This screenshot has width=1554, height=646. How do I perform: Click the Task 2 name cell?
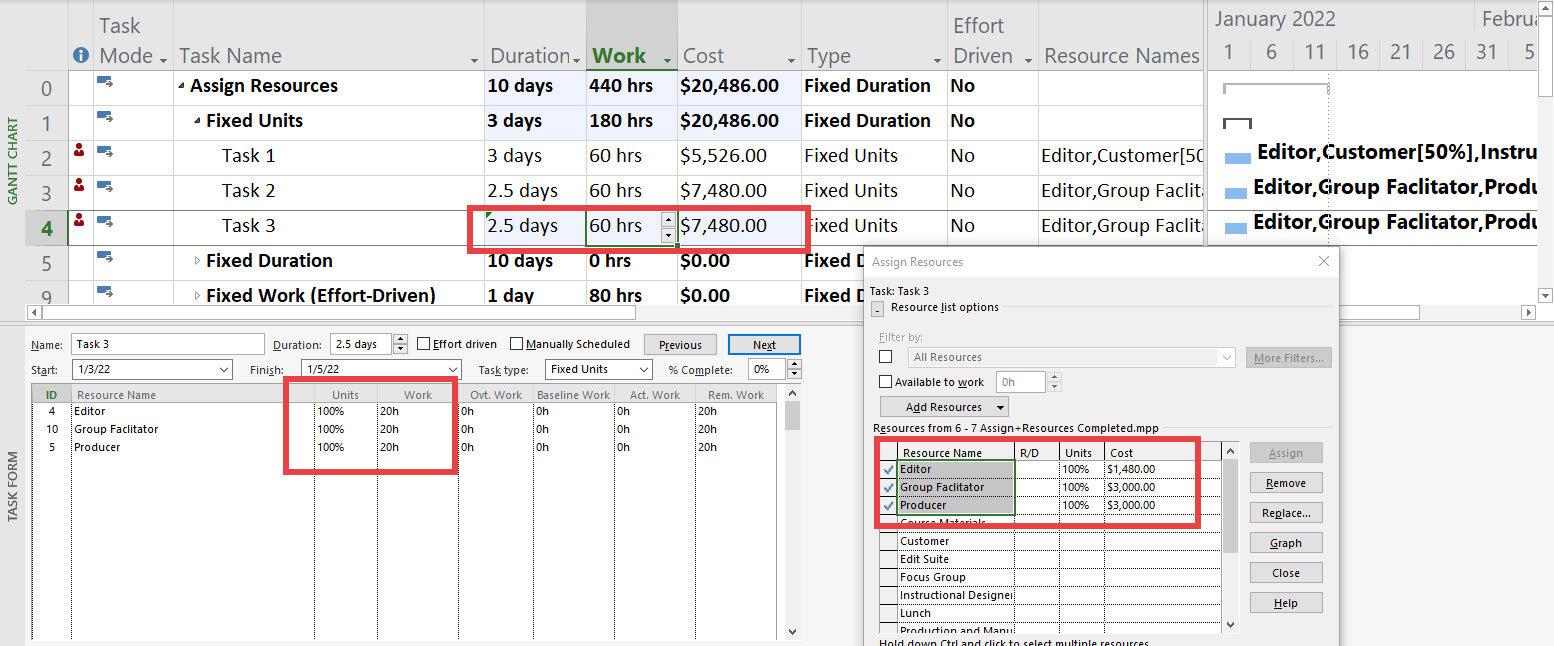[329, 191]
